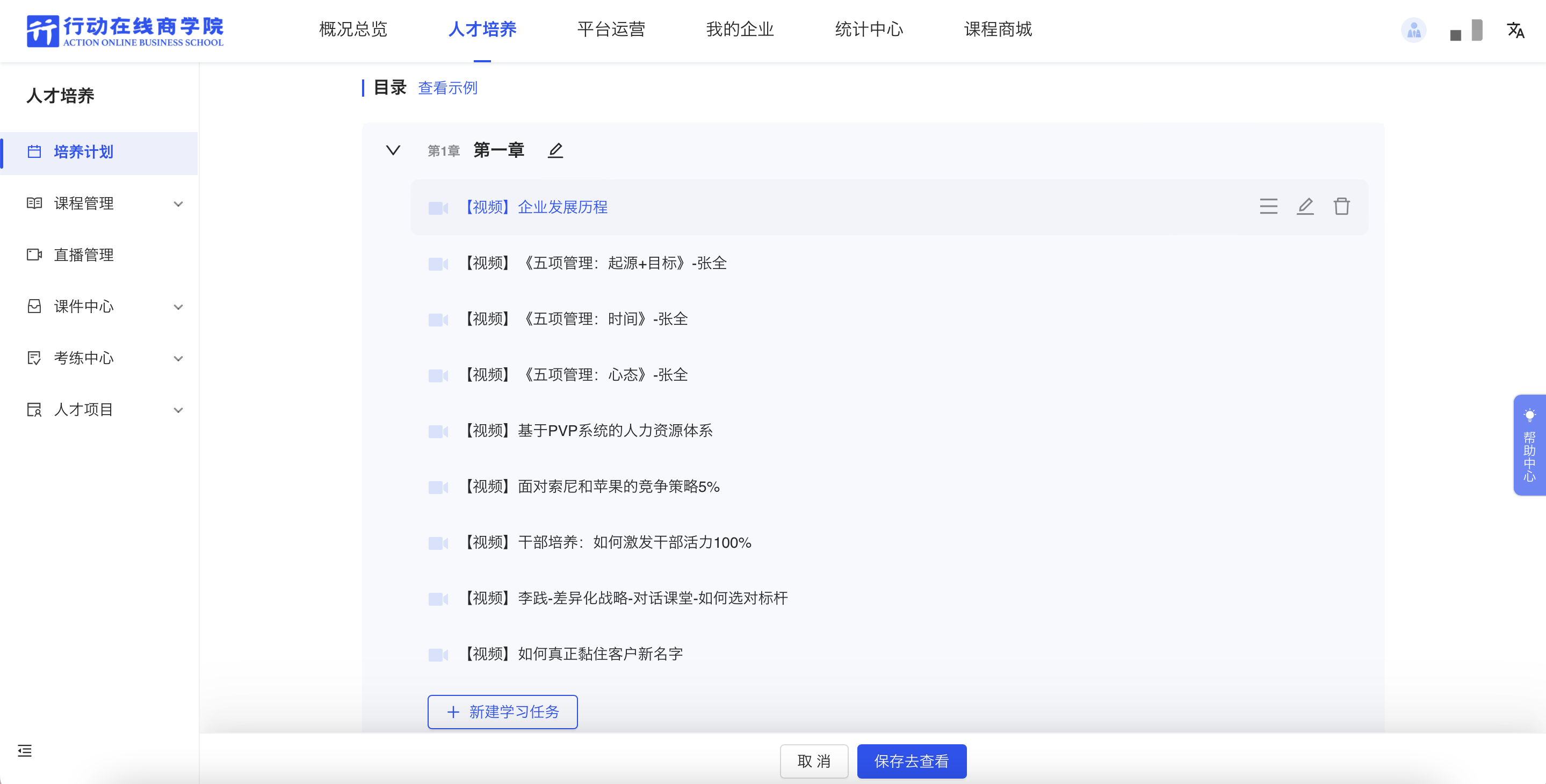
Task: Click the 课程管理 book icon
Action: 34,204
